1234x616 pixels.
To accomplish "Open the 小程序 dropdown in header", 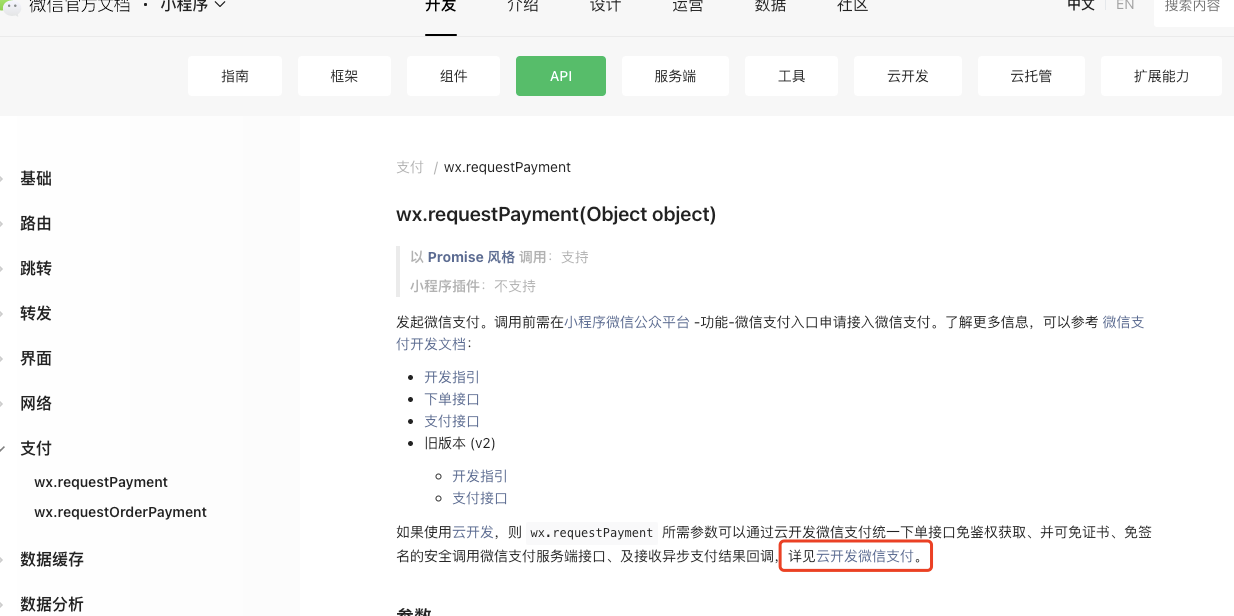I will tap(193, 6).
